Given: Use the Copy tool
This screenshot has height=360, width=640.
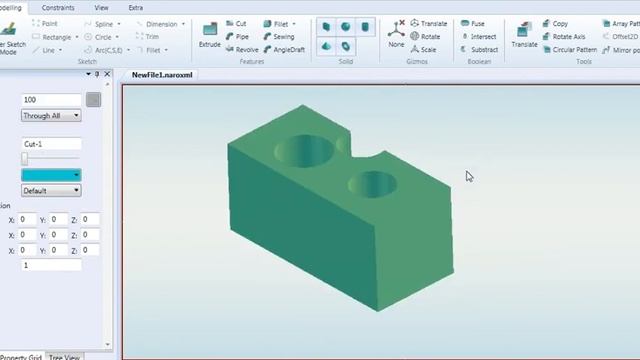Looking at the screenshot, I should click(555, 24).
